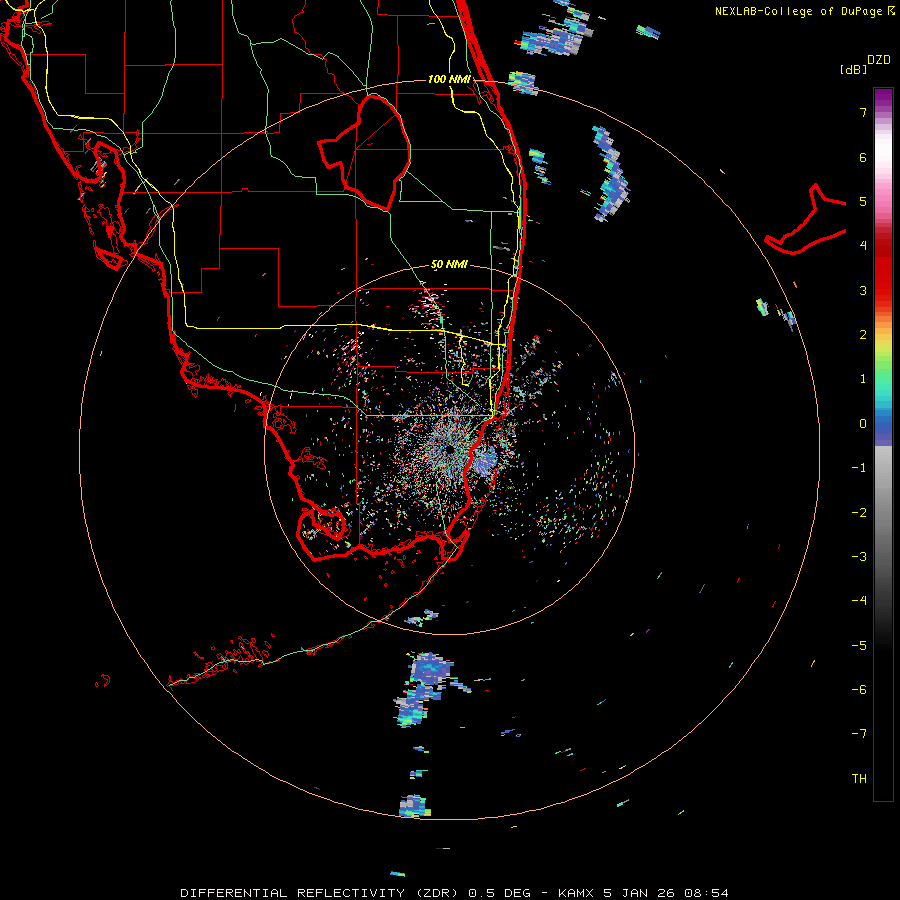Click the radar site center inside the 50 NMI ring
The image size is (900, 900).
tap(449, 449)
